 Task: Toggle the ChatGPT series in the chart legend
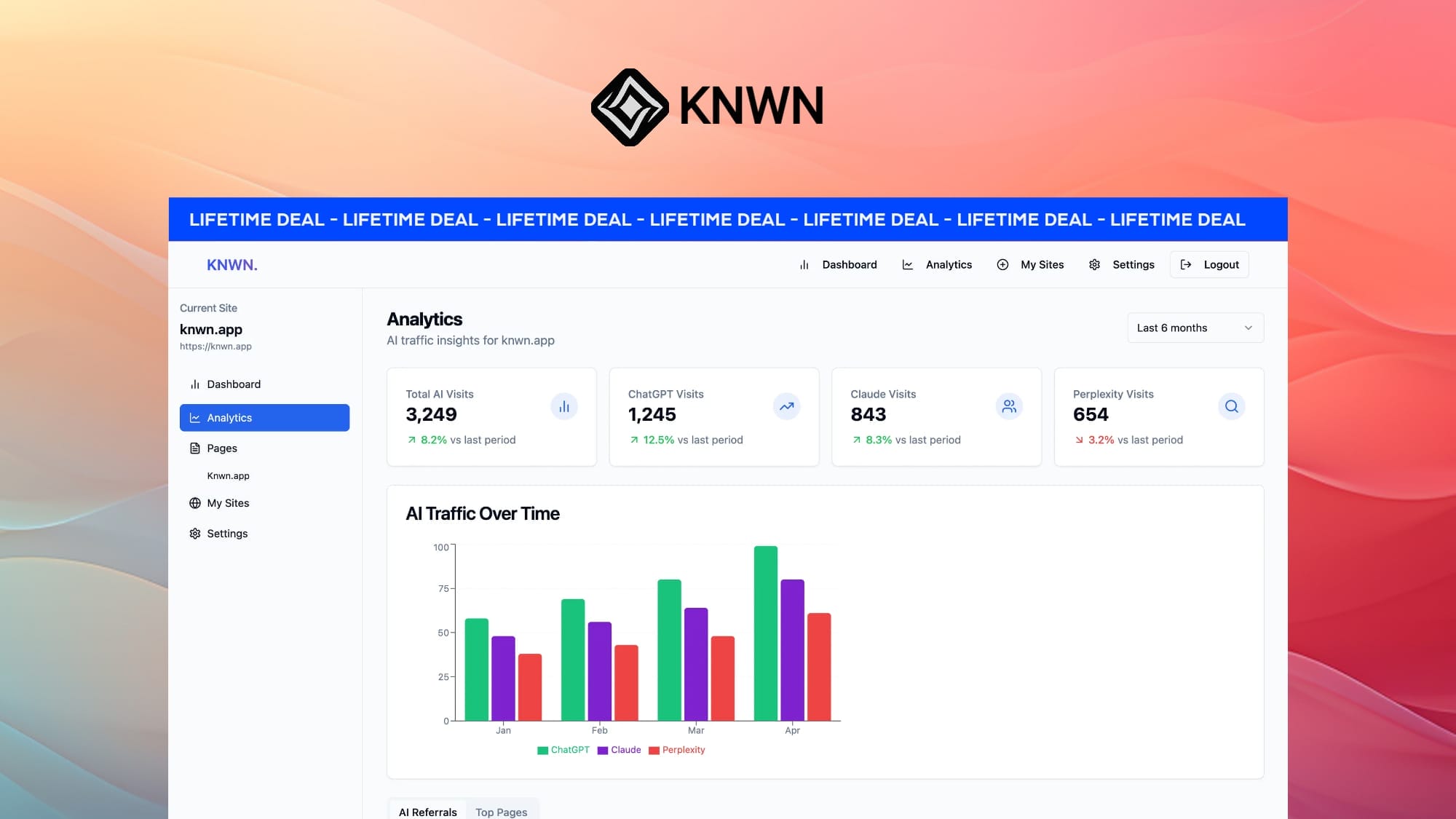click(565, 749)
